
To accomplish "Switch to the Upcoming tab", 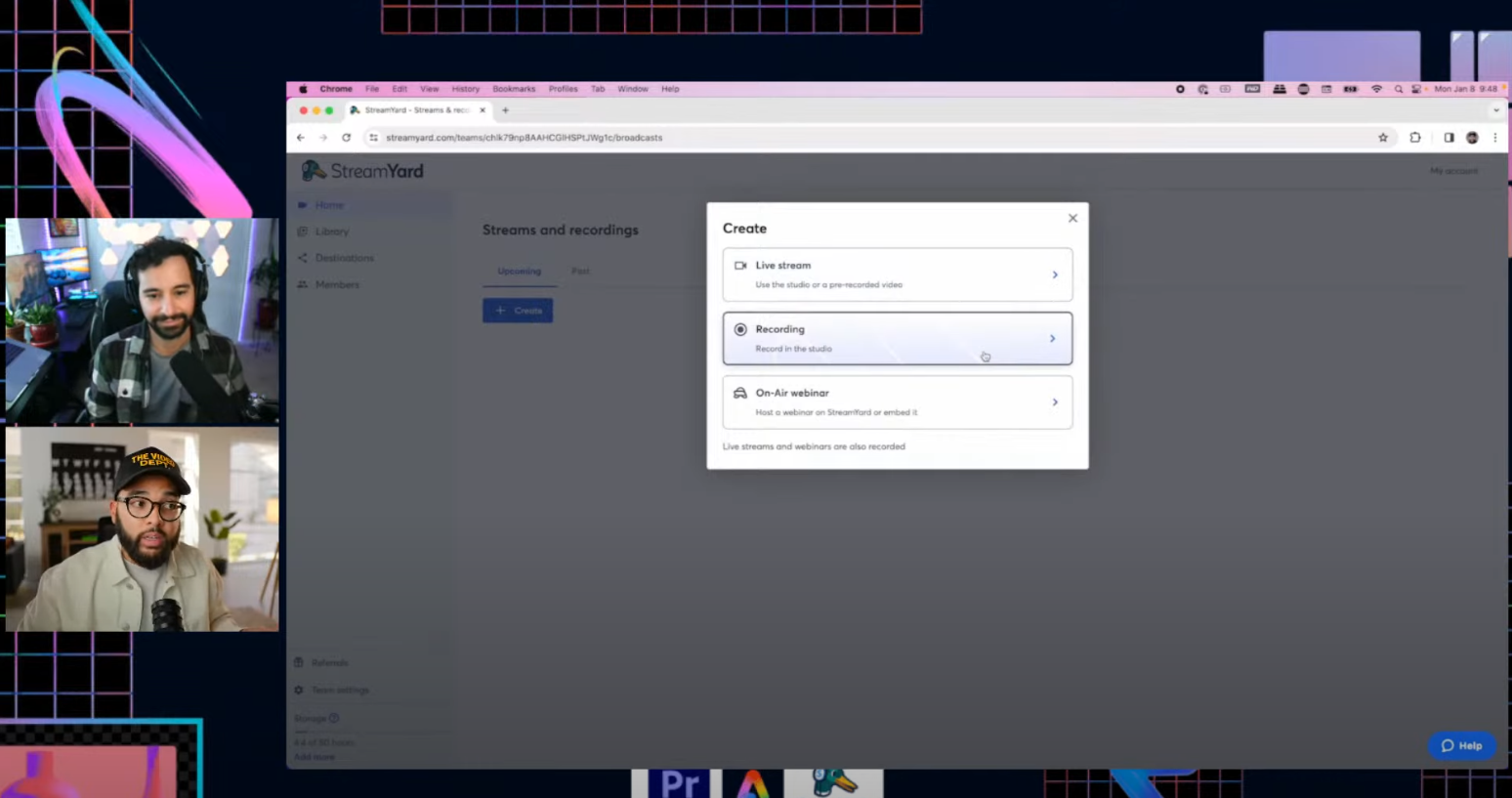I will click(519, 272).
